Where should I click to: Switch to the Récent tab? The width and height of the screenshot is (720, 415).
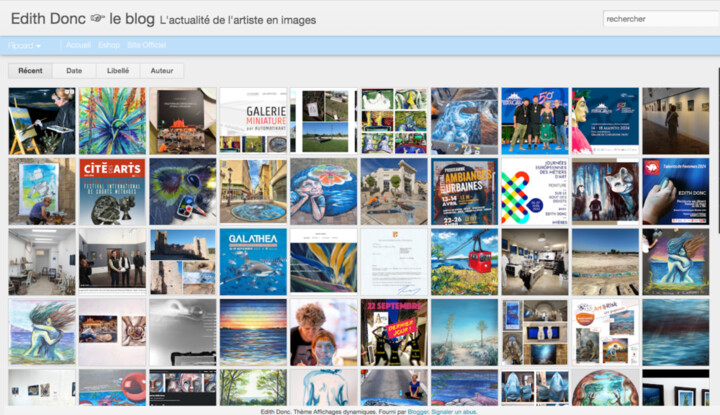[x=30, y=71]
